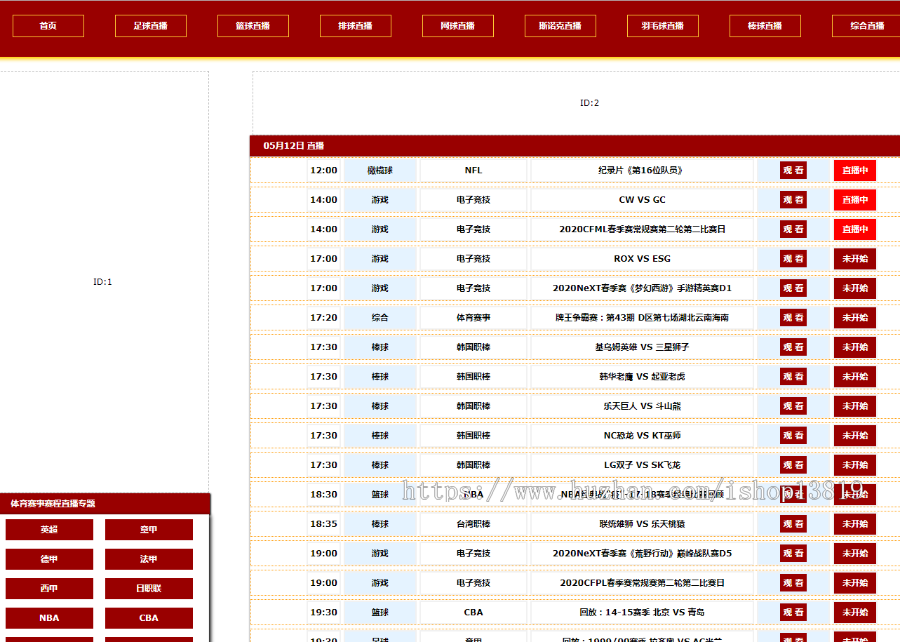Screen dimensions: 900x642
Task: Click the 橄榄球 category in the 12:00 row
Action: click(x=380, y=170)
